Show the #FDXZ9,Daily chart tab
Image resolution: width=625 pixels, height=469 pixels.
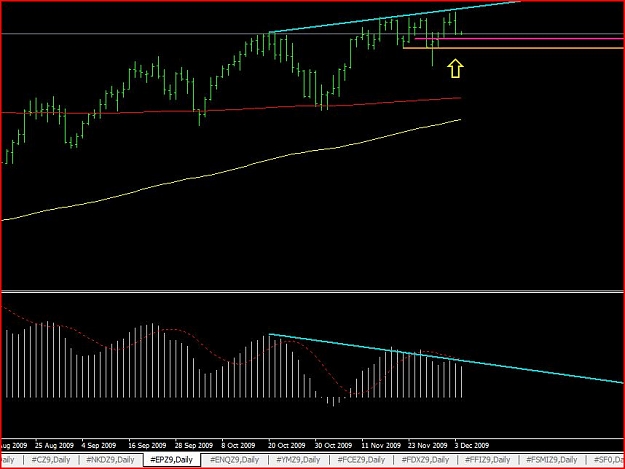[425, 460]
